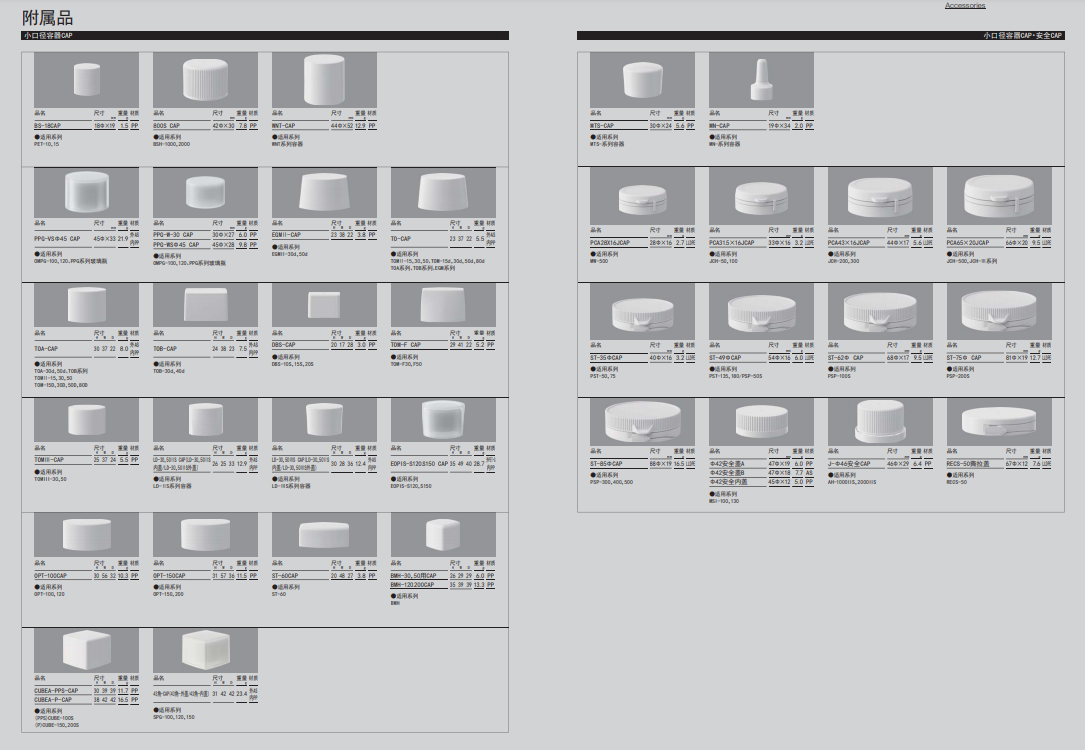Click the PPG-VSΦ45 CAP transparent cap photo
This screenshot has height=750, width=1085.
point(86,195)
